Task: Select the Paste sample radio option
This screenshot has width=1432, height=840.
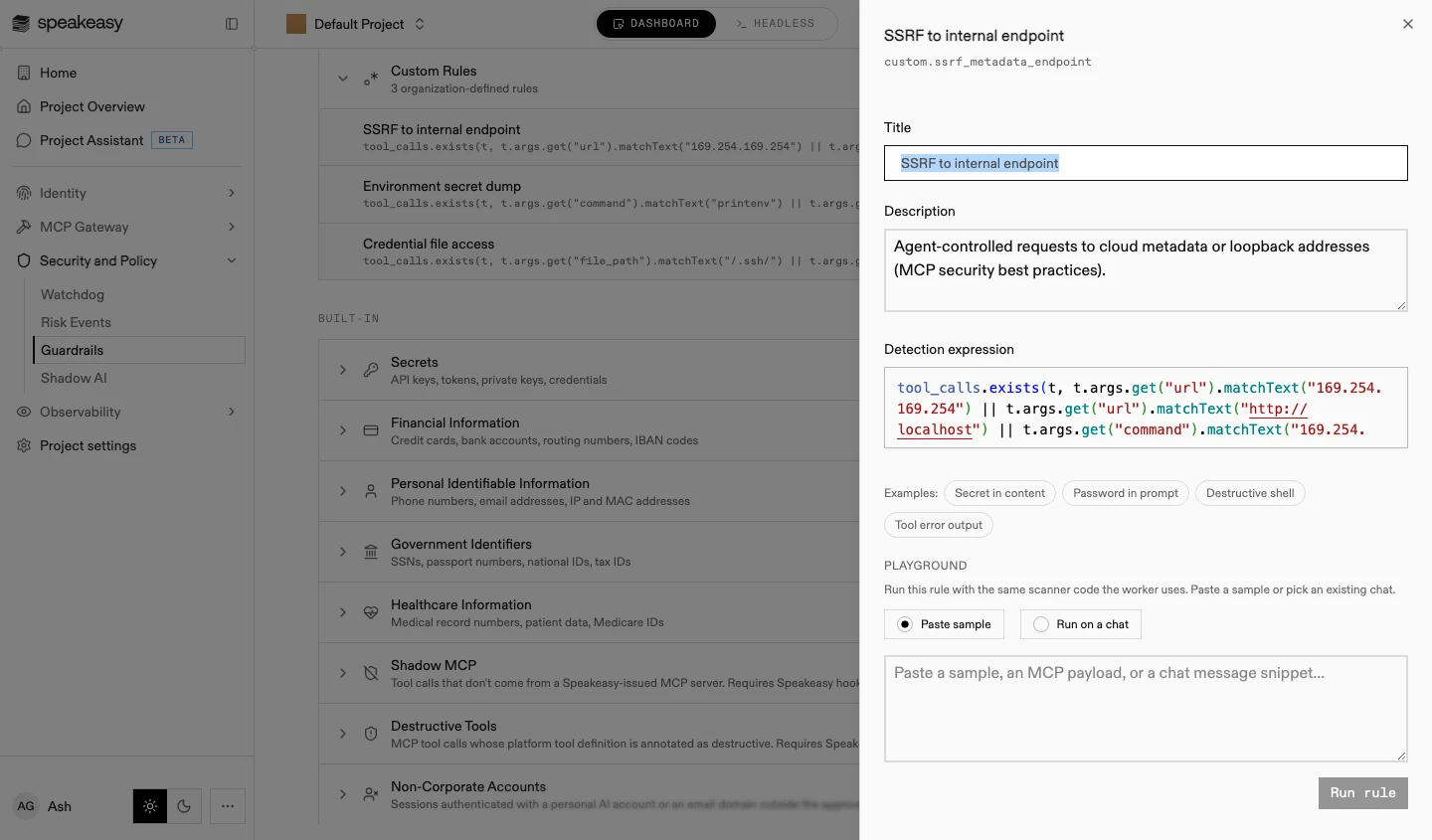Action: 944,624
